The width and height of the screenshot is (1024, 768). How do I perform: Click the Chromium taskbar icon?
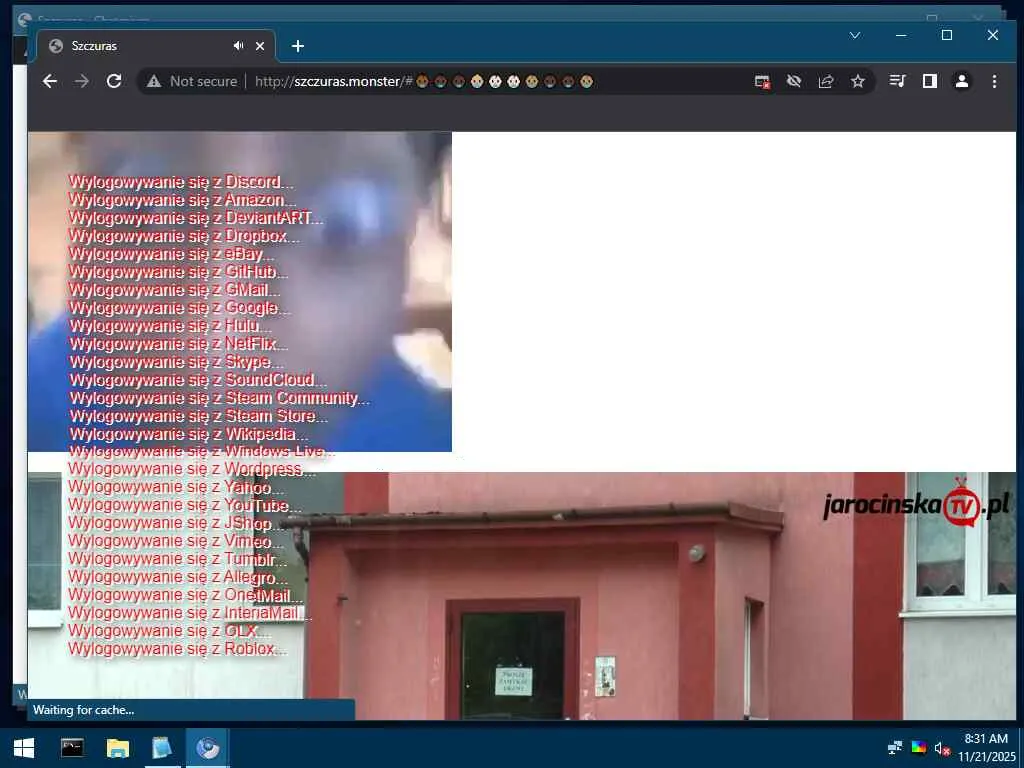(208, 748)
